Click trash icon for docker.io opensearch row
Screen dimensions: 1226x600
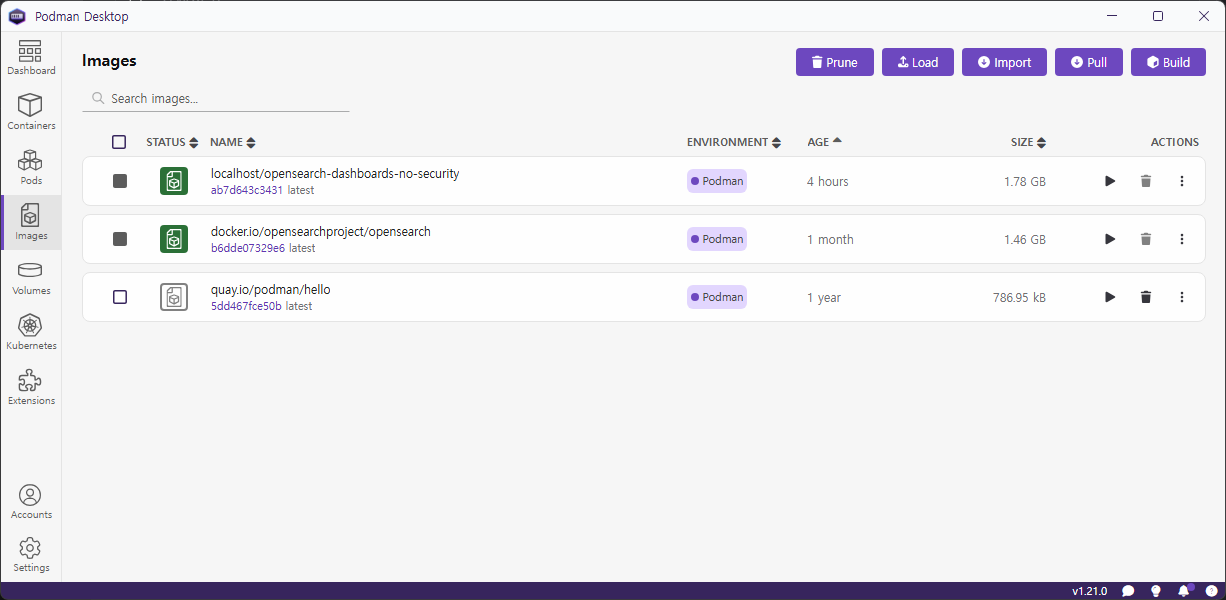(x=1146, y=239)
